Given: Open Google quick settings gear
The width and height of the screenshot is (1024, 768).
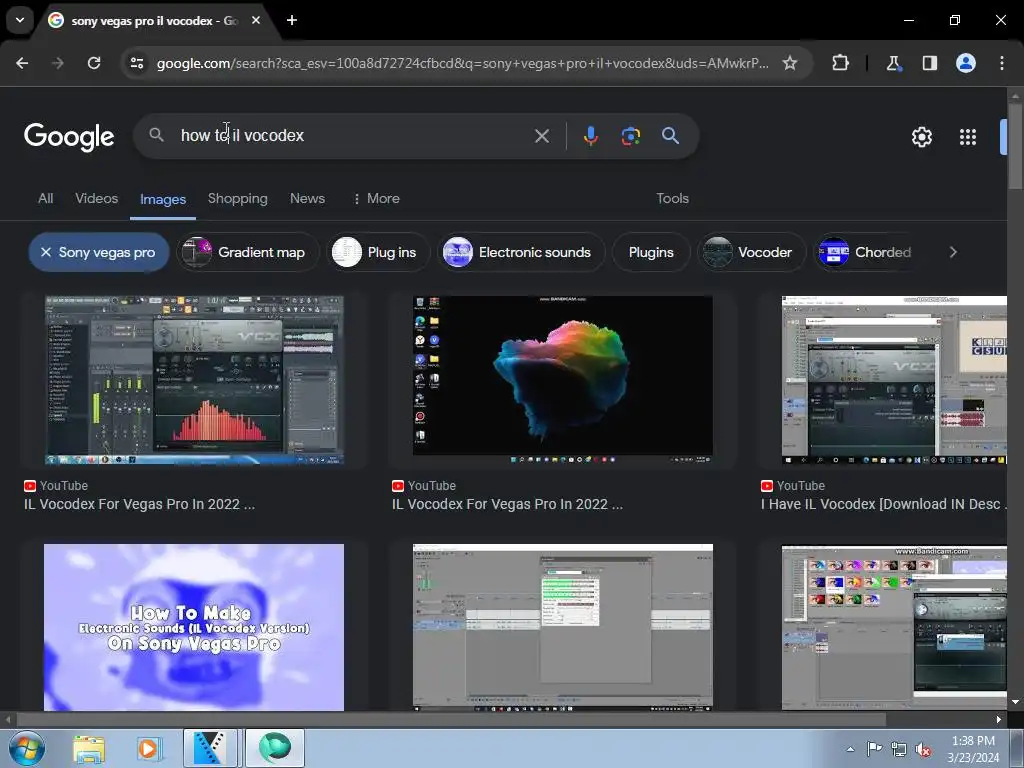Looking at the screenshot, I should [x=921, y=136].
